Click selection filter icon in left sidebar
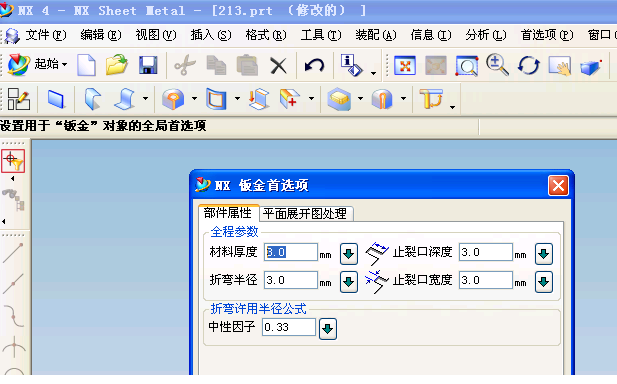 pyautogui.click(x=13, y=161)
